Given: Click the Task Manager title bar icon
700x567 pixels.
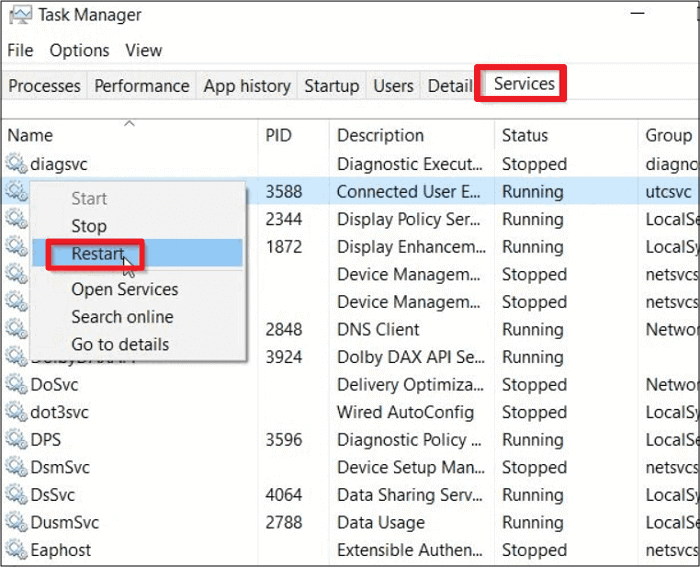Looking at the screenshot, I should (20, 15).
